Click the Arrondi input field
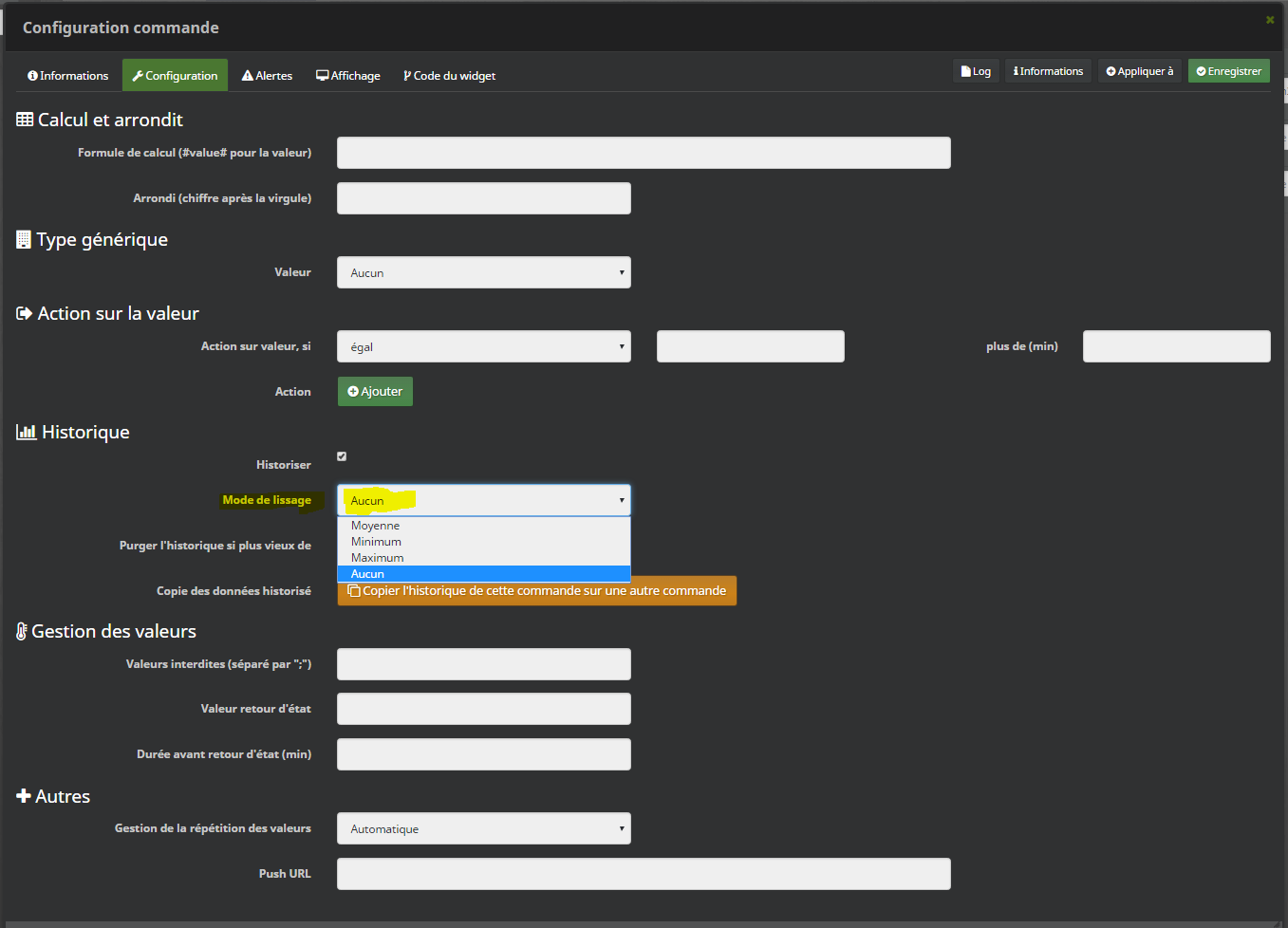Viewport: 1288px width, 928px height. [x=484, y=198]
